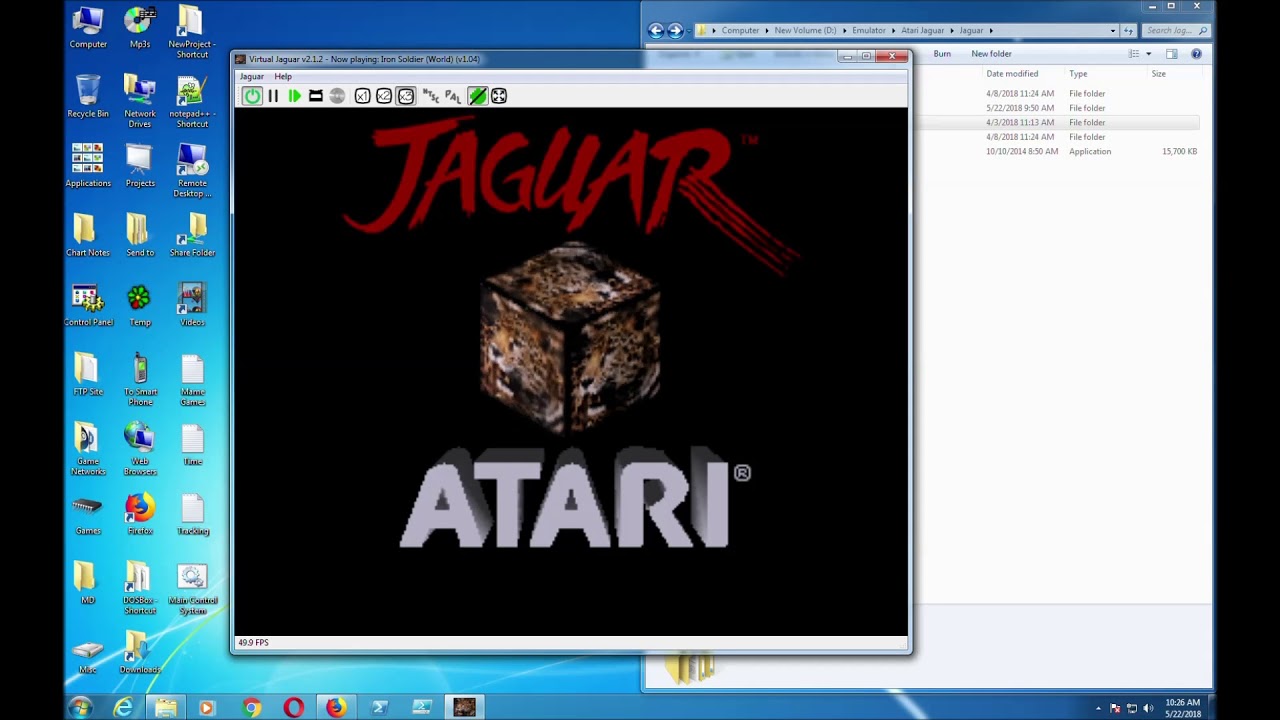Open Explorer help icon
Image resolution: width=1280 pixels, height=720 pixels.
1197,54
